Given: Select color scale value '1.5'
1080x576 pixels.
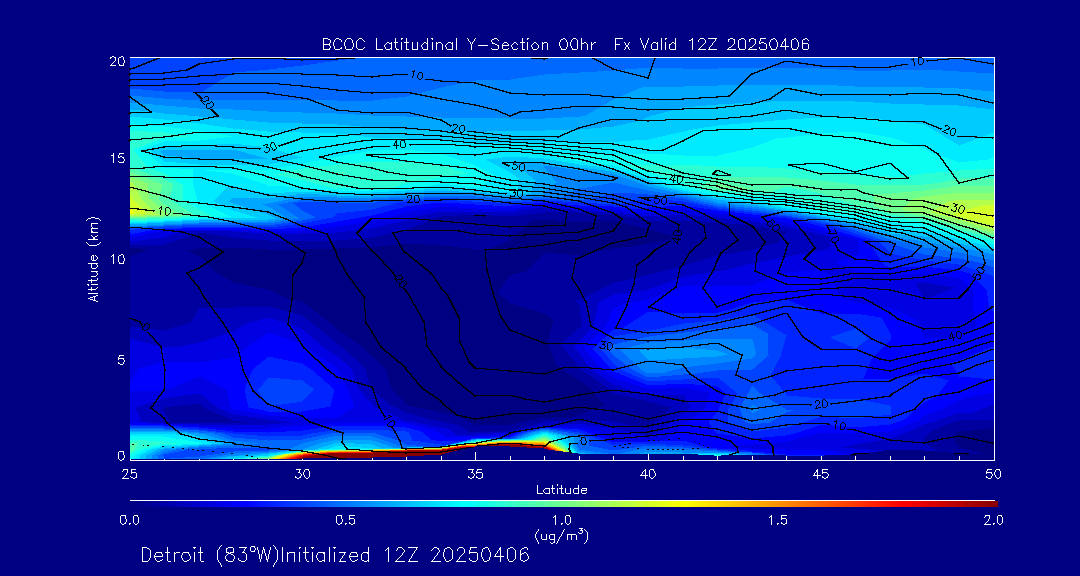Looking at the screenshot, I should (x=778, y=520).
